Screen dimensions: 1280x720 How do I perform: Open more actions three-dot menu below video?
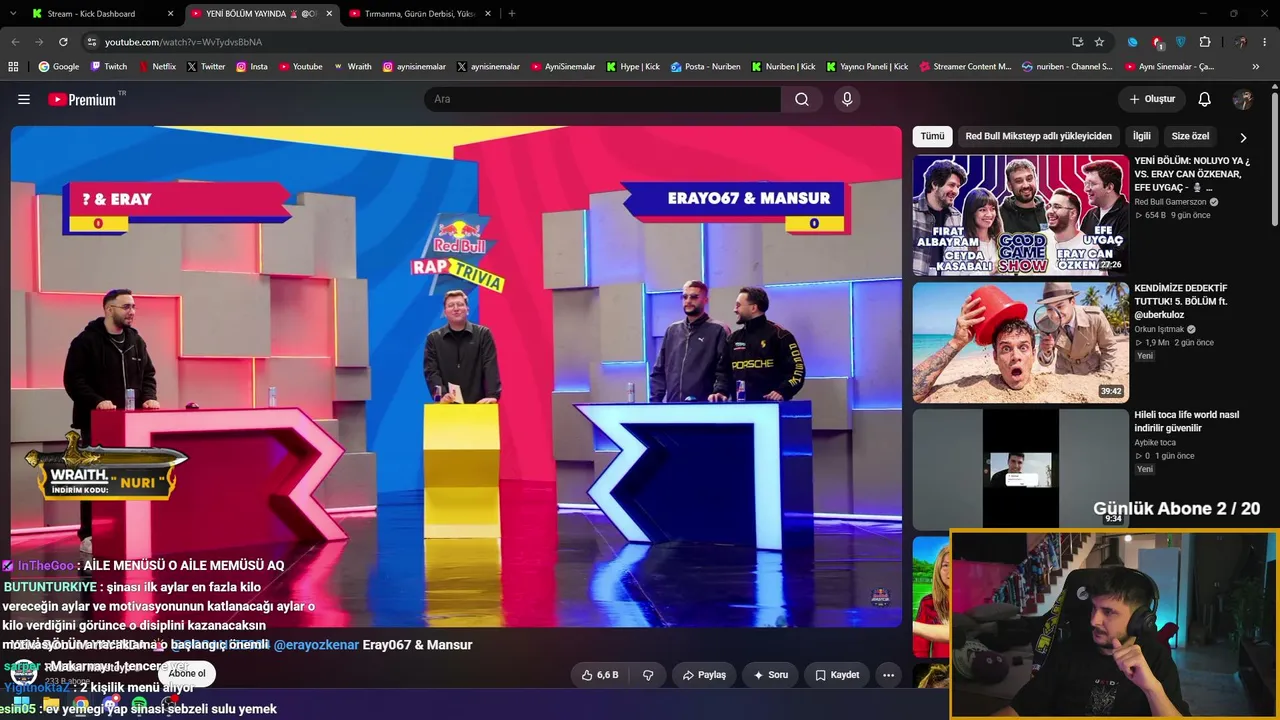888,675
